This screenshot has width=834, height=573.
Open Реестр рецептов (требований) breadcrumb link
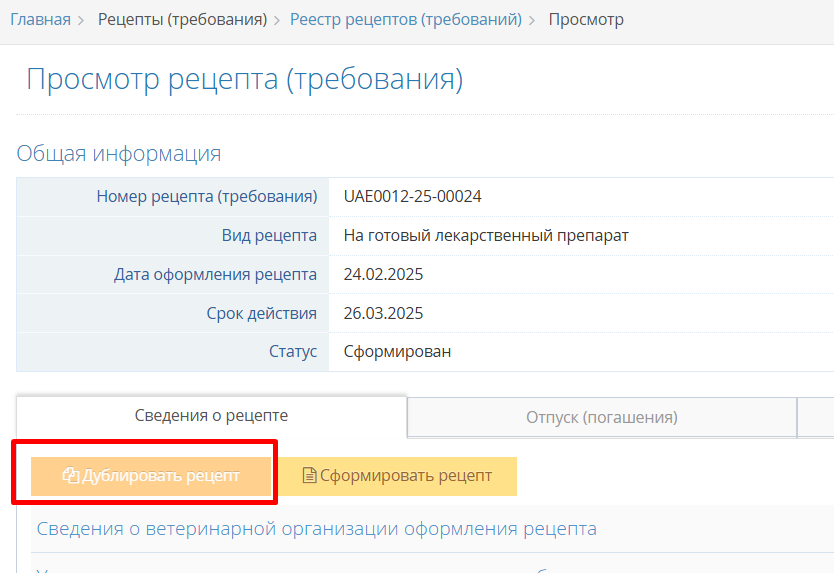coord(405,20)
